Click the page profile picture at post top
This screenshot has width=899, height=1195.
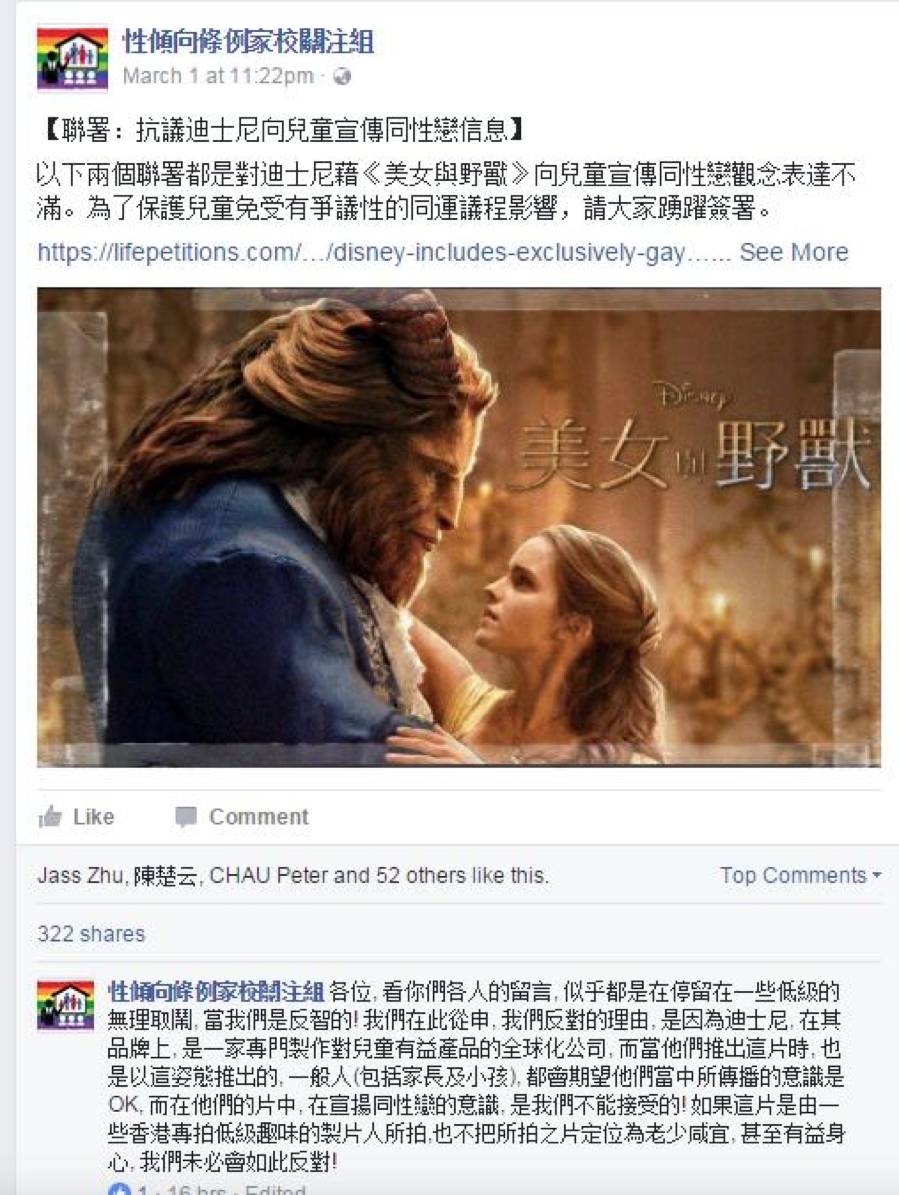coord(72,60)
